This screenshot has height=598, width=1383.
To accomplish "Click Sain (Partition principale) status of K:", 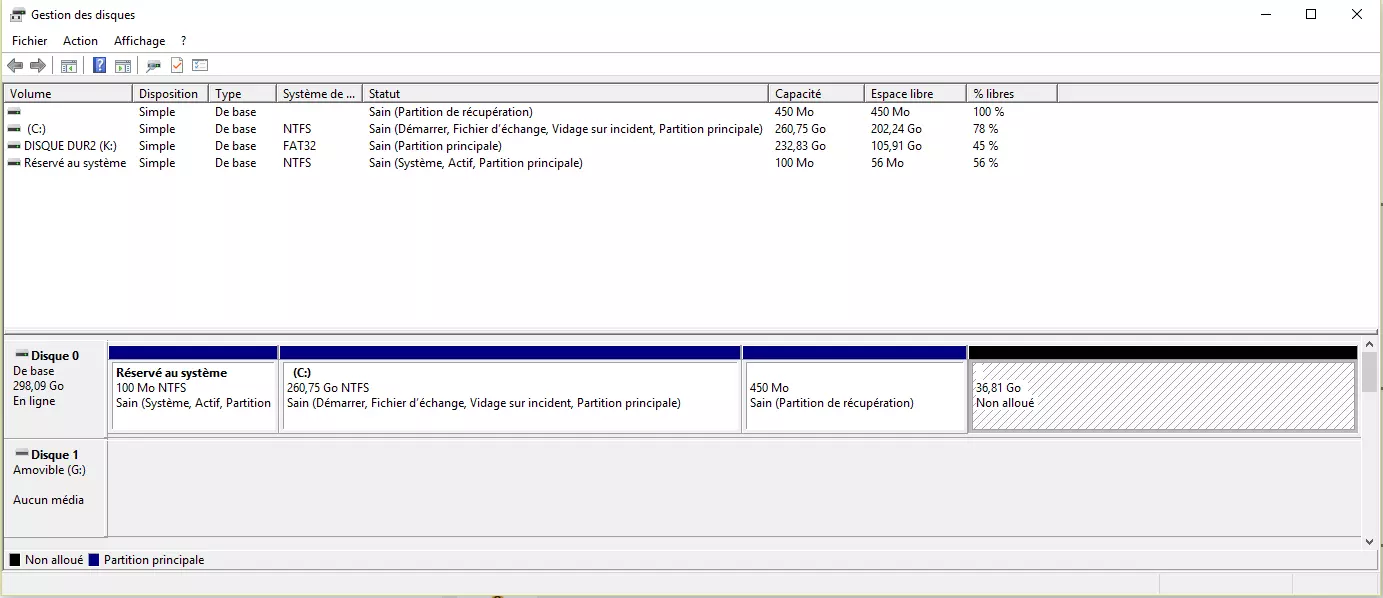I will (x=435, y=146).
